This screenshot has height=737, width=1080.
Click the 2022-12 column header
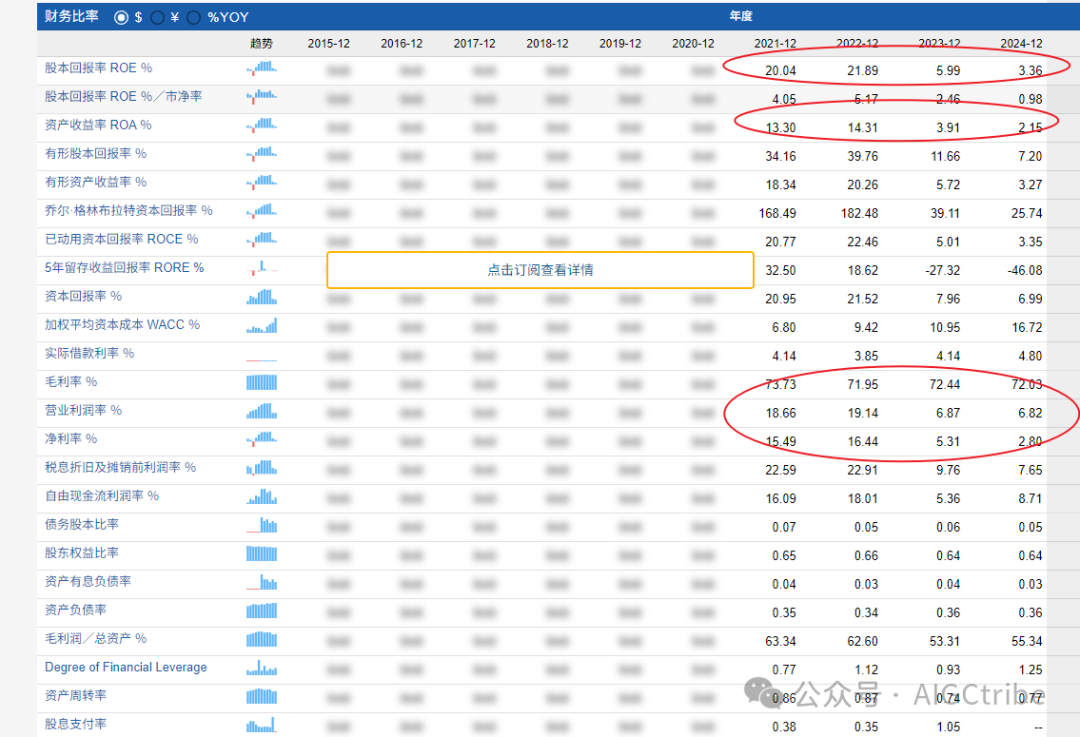pyautogui.click(x=858, y=43)
